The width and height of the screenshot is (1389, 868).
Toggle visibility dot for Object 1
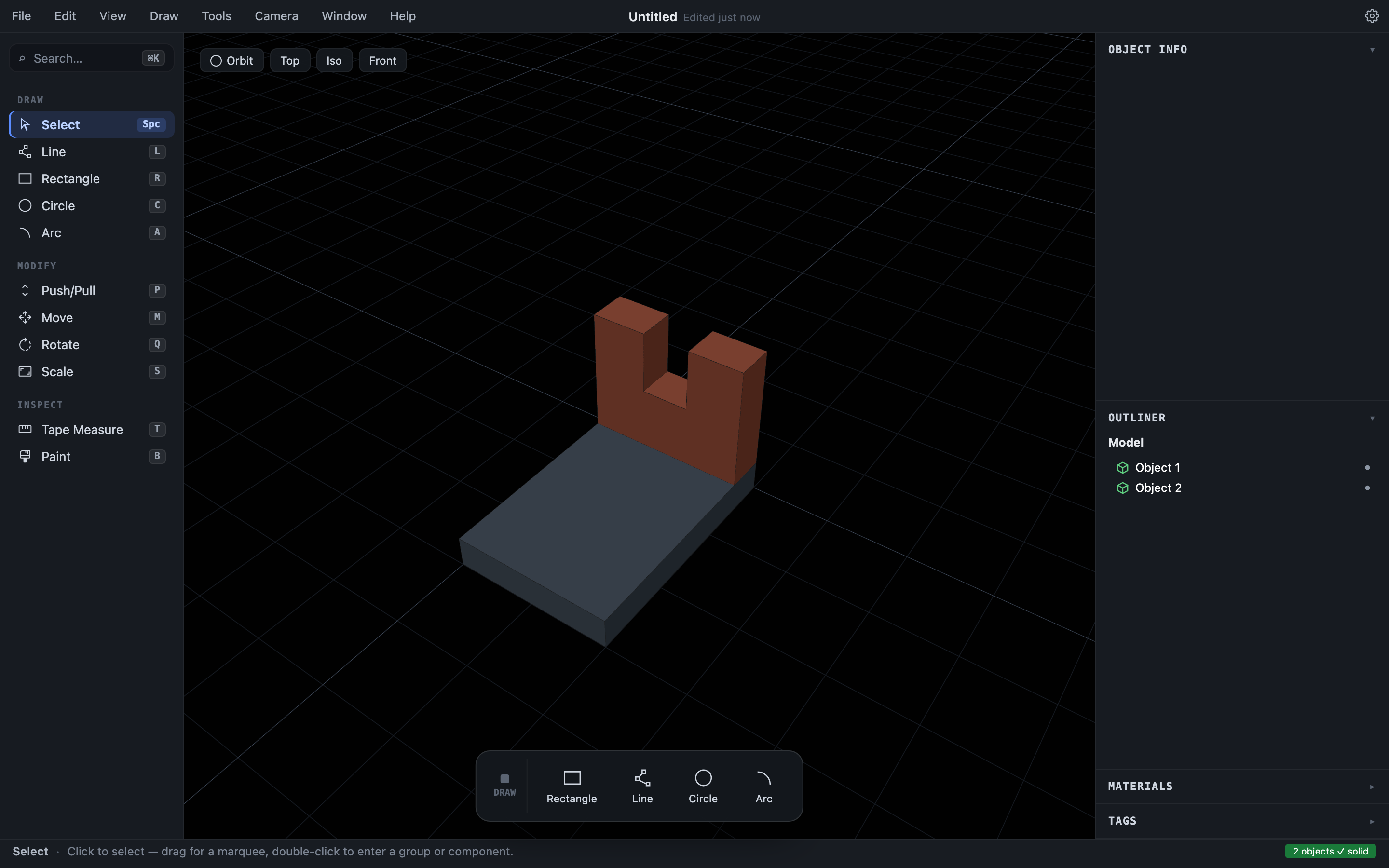point(1367,468)
